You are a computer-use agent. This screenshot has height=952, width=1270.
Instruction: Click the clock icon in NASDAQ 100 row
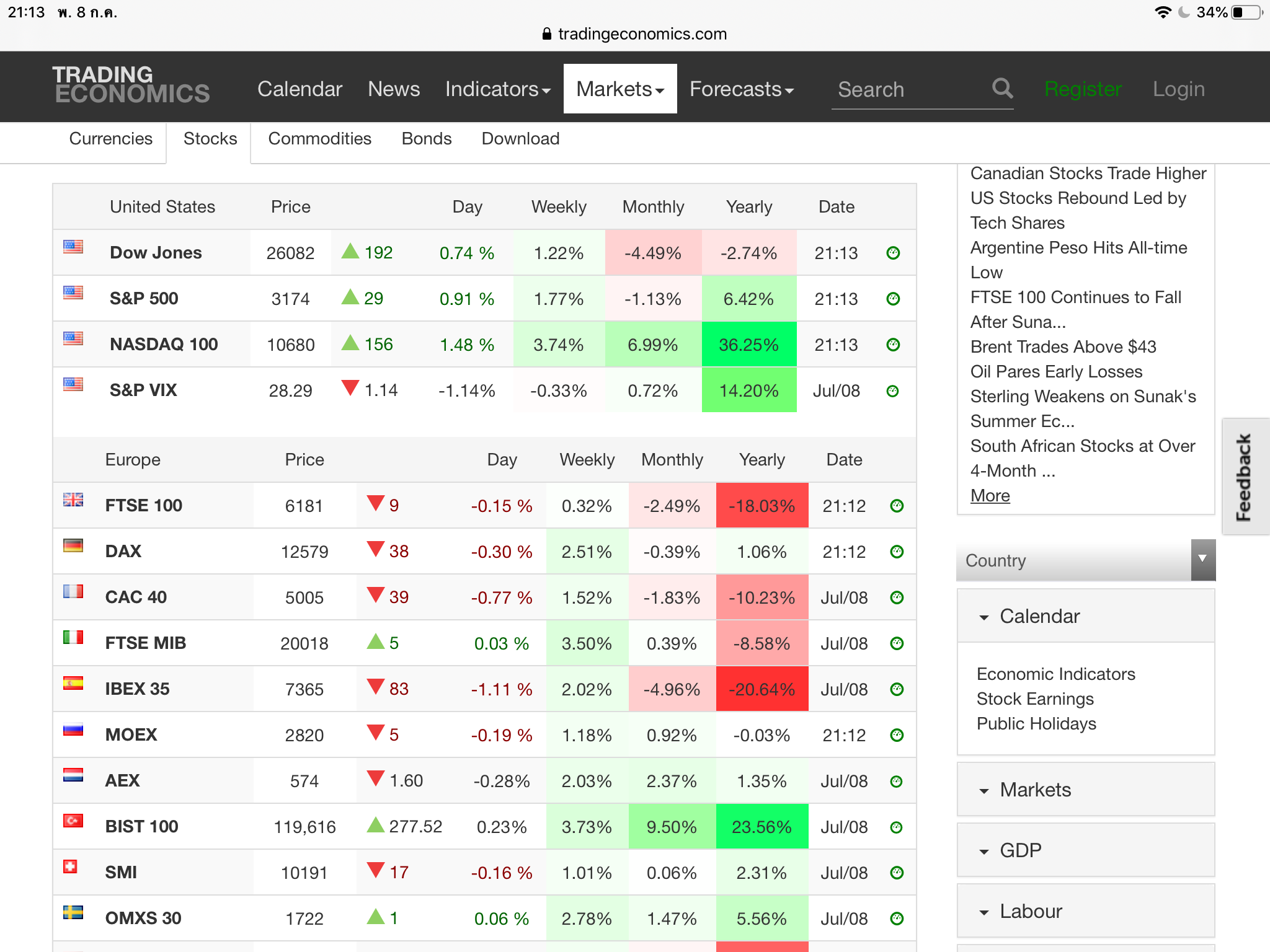pos(893,345)
